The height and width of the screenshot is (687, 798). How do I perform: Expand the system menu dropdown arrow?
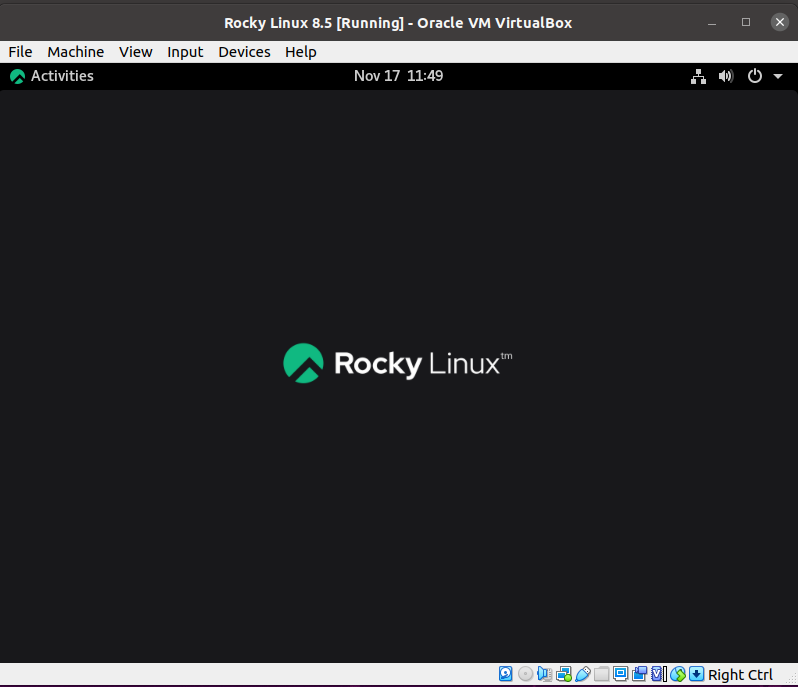[777, 76]
